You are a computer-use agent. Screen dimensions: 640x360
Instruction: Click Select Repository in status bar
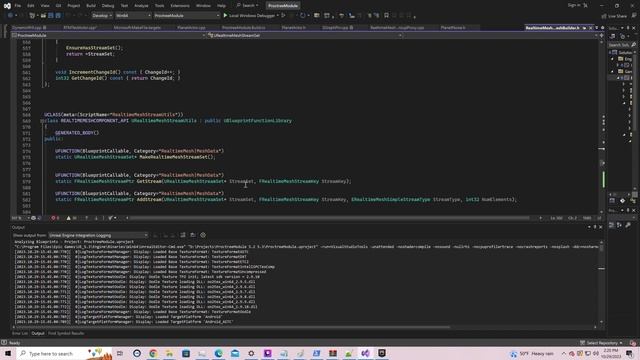click(x=602, y=343)
